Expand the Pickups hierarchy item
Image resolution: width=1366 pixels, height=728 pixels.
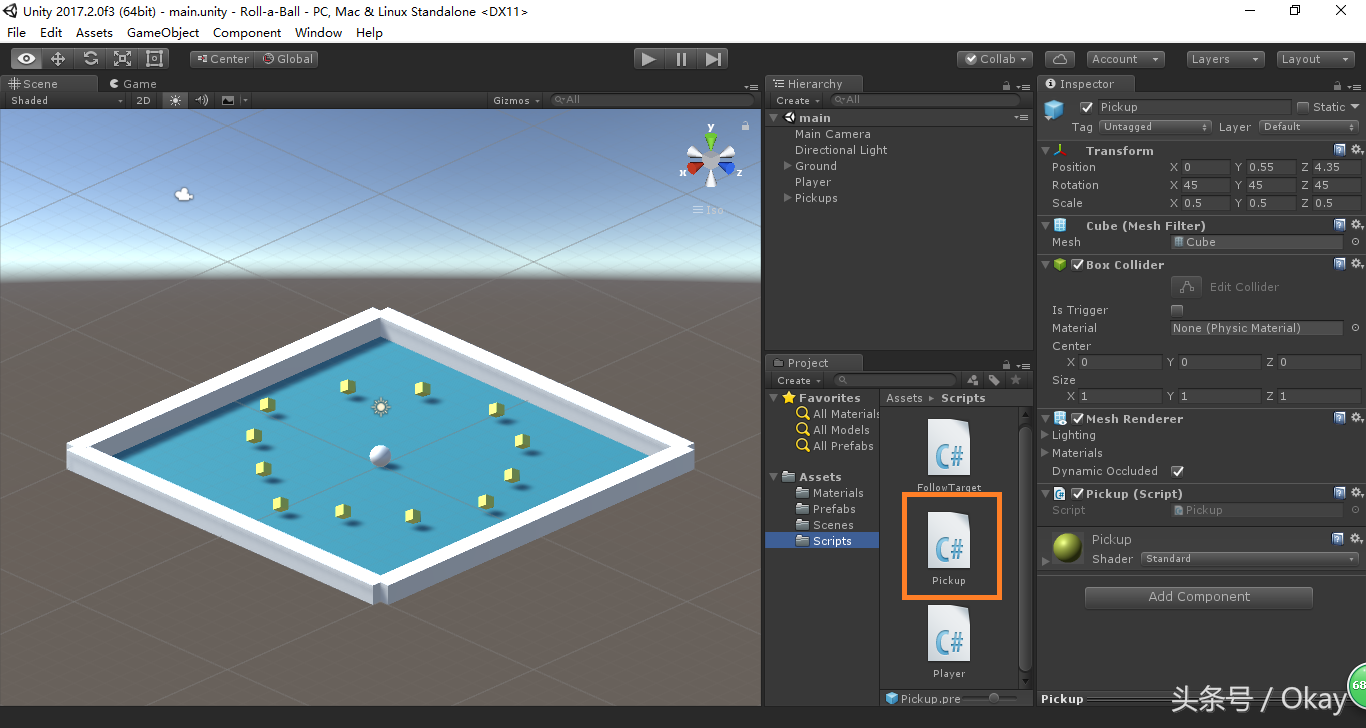[x=788, y=198]
